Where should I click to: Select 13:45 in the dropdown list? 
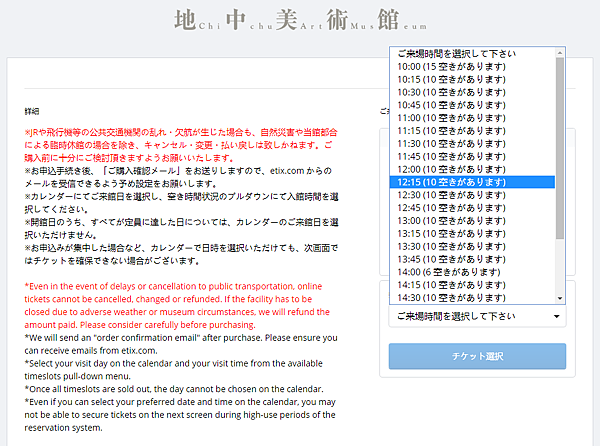tap(472, 259)
